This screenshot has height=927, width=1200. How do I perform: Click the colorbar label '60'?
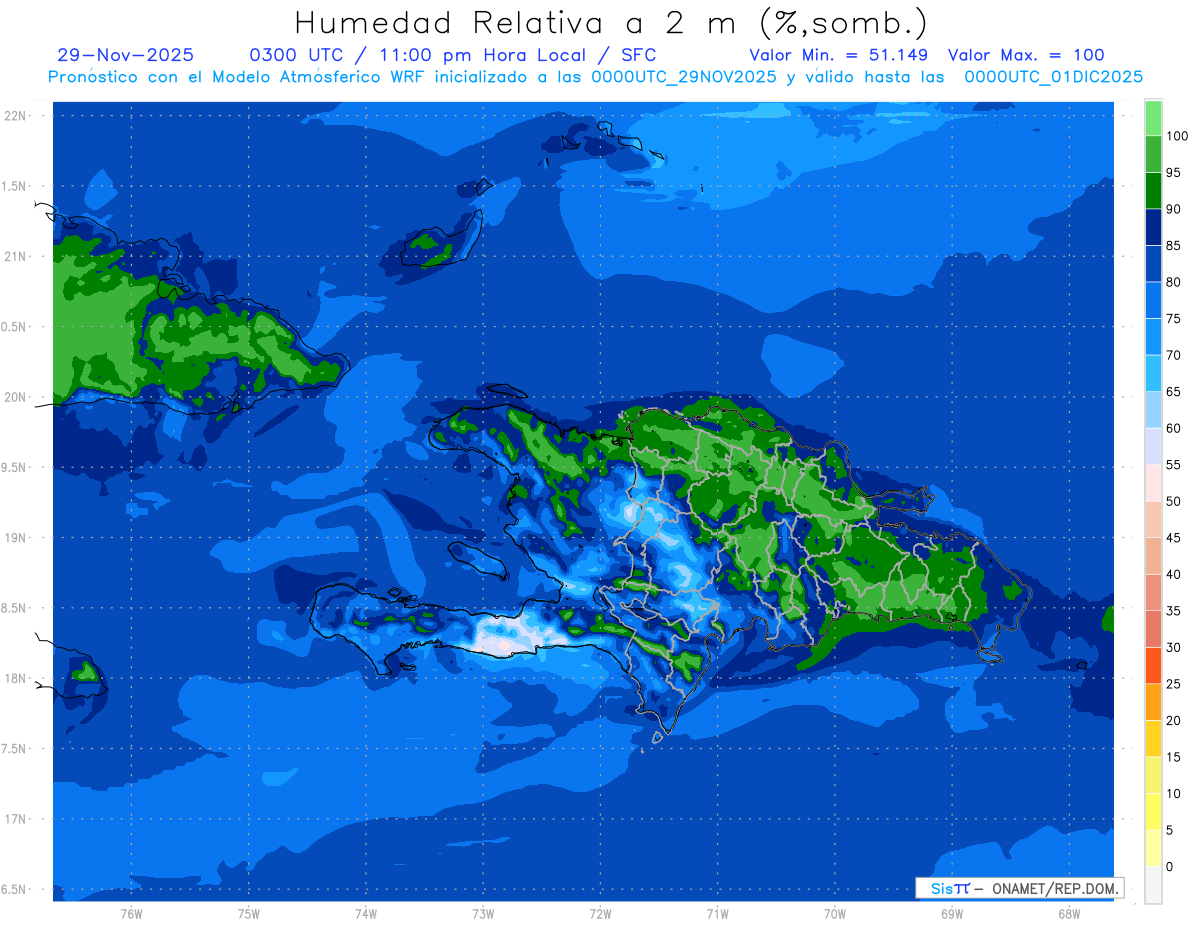(1173, 428)
